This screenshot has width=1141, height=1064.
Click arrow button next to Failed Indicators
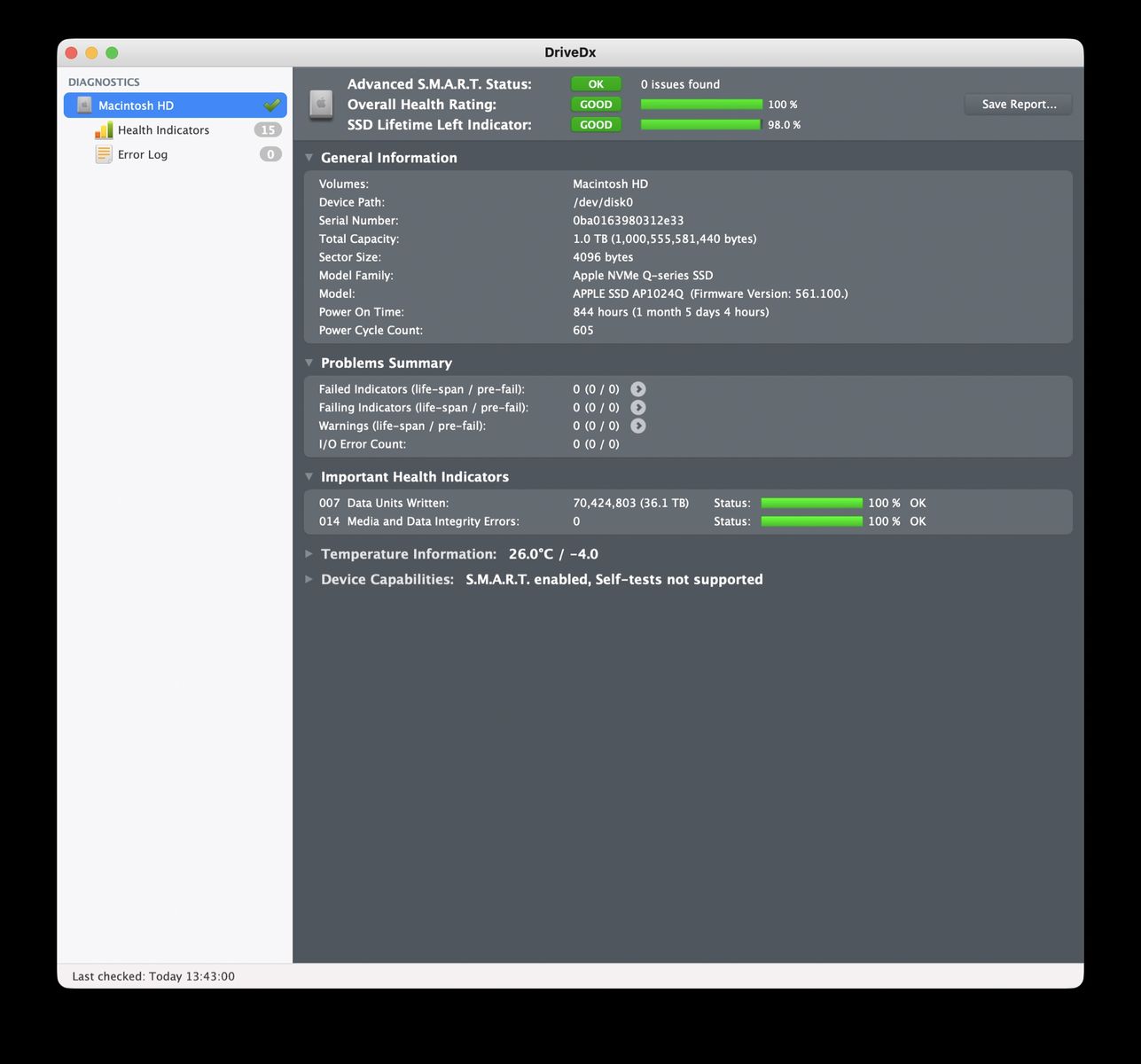[638, 389]
